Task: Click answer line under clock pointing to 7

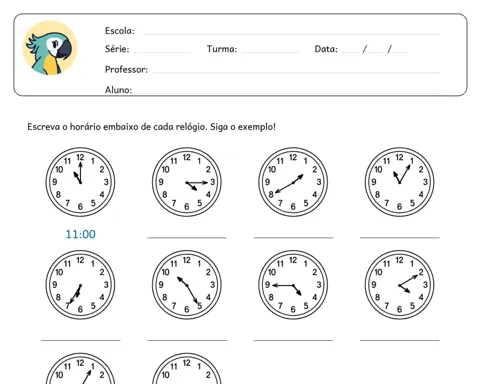Action: 80,340
